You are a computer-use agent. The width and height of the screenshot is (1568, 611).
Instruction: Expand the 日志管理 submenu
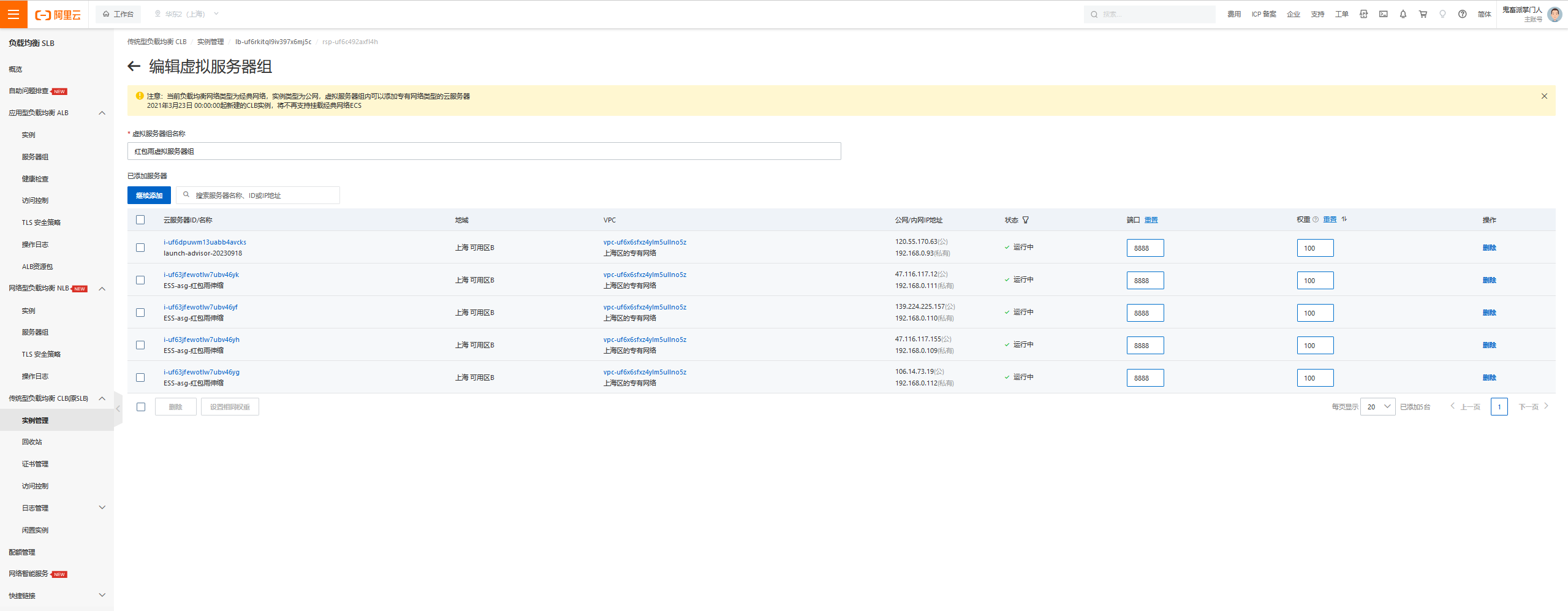click(102, 507)
